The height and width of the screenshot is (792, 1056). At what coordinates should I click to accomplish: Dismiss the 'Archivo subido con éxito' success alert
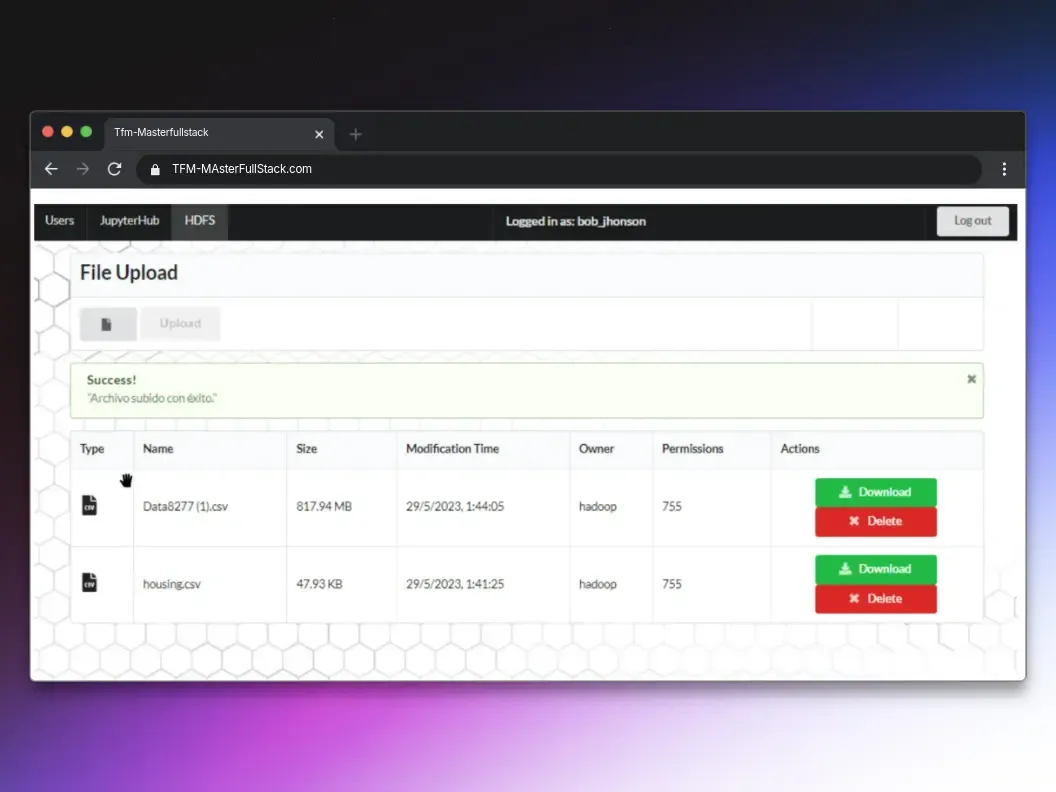(x=970, y=379)
